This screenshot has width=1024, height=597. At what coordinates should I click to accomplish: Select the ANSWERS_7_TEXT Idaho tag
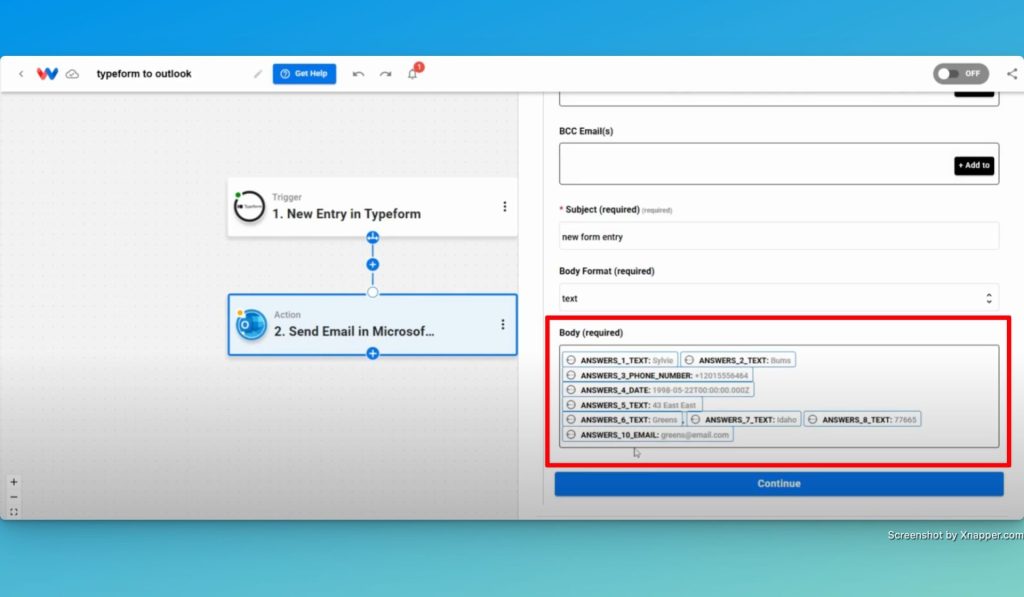tap(744, 419)
